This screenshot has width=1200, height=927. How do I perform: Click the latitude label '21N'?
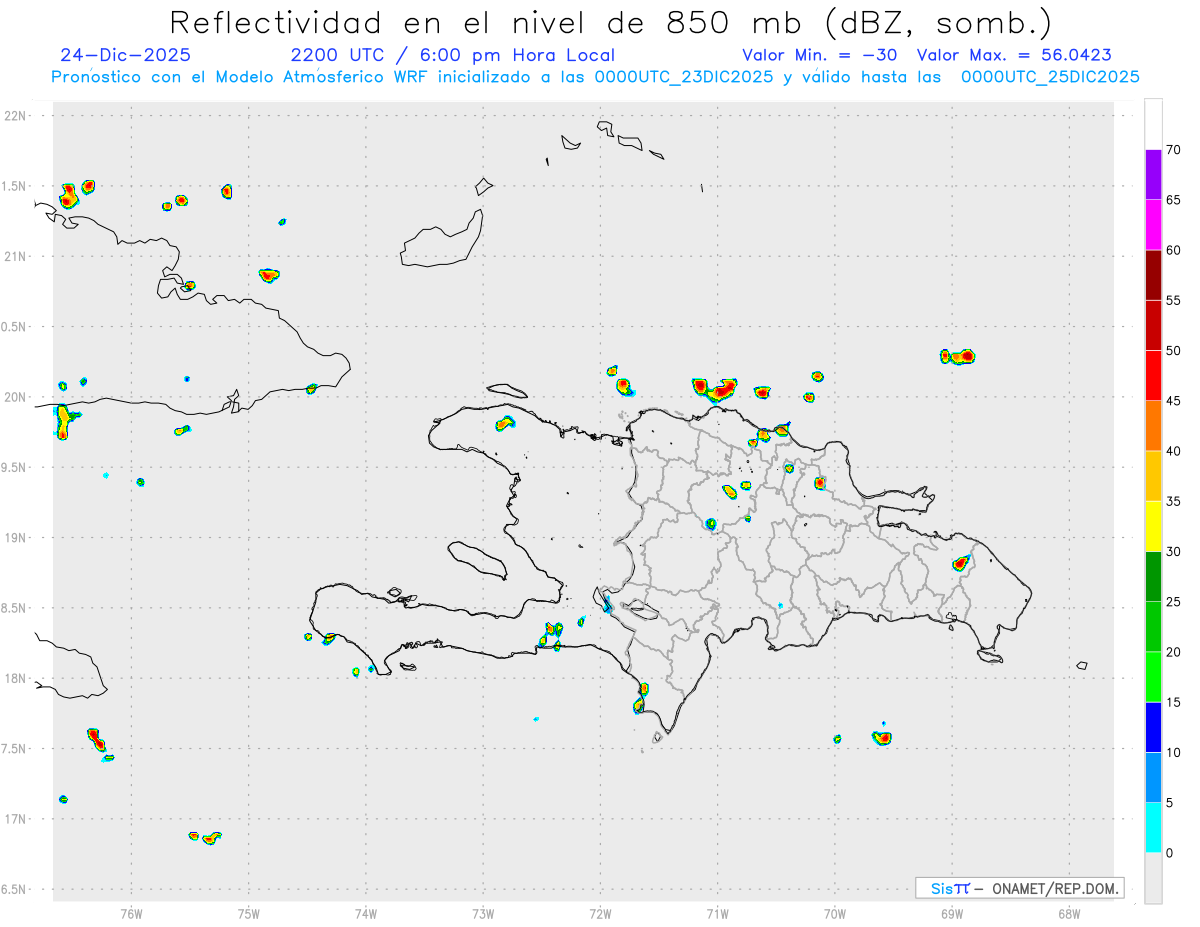click(x=16, y=257)
